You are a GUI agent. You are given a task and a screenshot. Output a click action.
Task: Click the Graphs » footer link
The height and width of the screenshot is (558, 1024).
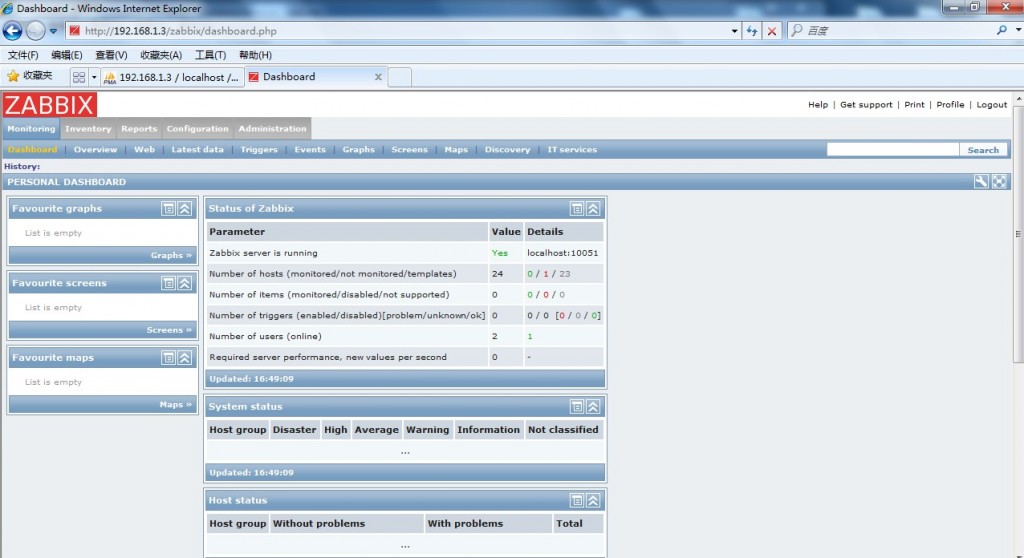pyautogui.click(x=171, y=255)
